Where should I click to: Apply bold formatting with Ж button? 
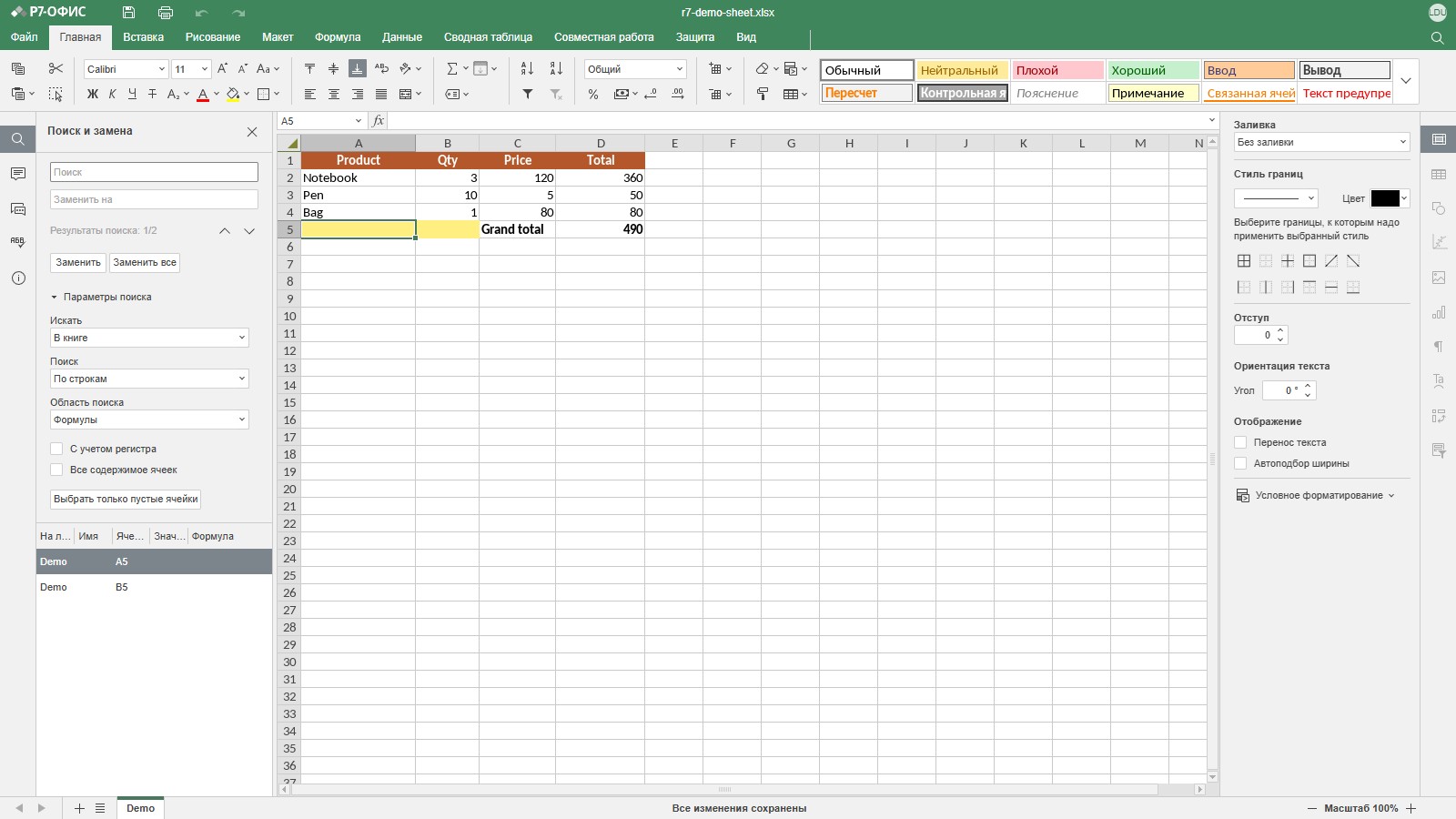[x=92, y=94]
